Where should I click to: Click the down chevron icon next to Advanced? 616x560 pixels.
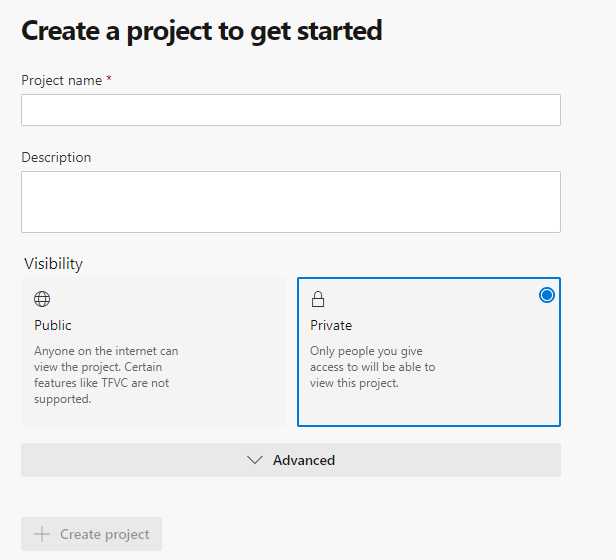pyautogui.click(x=254, y=460)
